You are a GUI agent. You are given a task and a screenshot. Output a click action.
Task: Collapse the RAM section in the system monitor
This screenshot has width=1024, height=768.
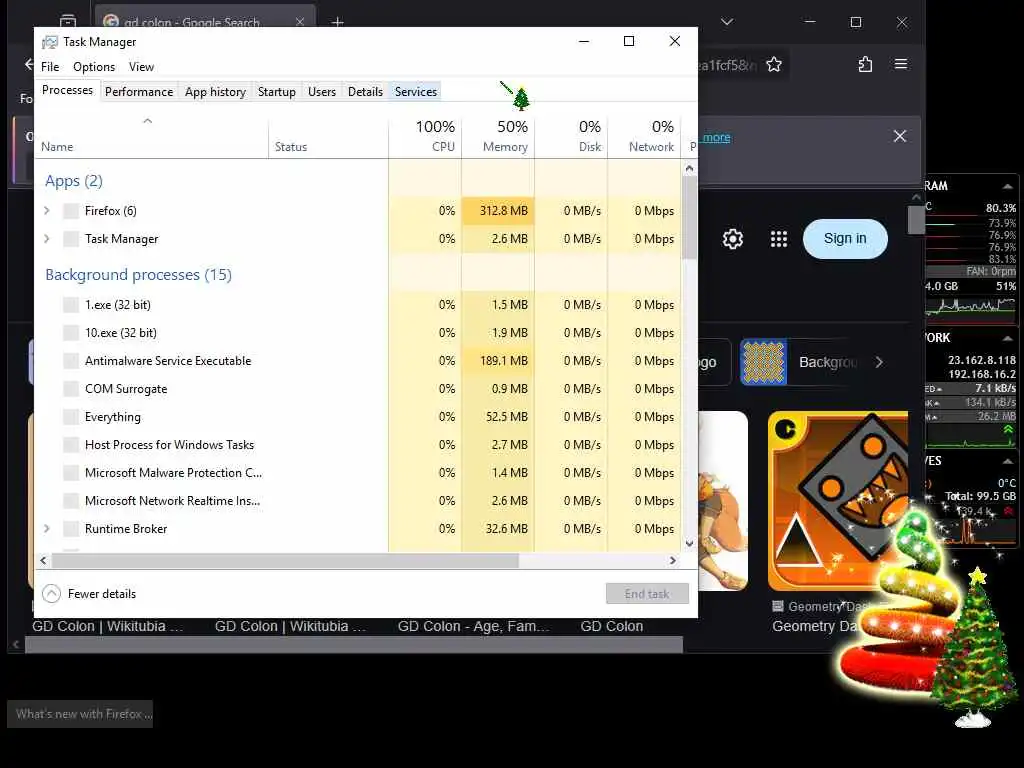pos(1008,186)
